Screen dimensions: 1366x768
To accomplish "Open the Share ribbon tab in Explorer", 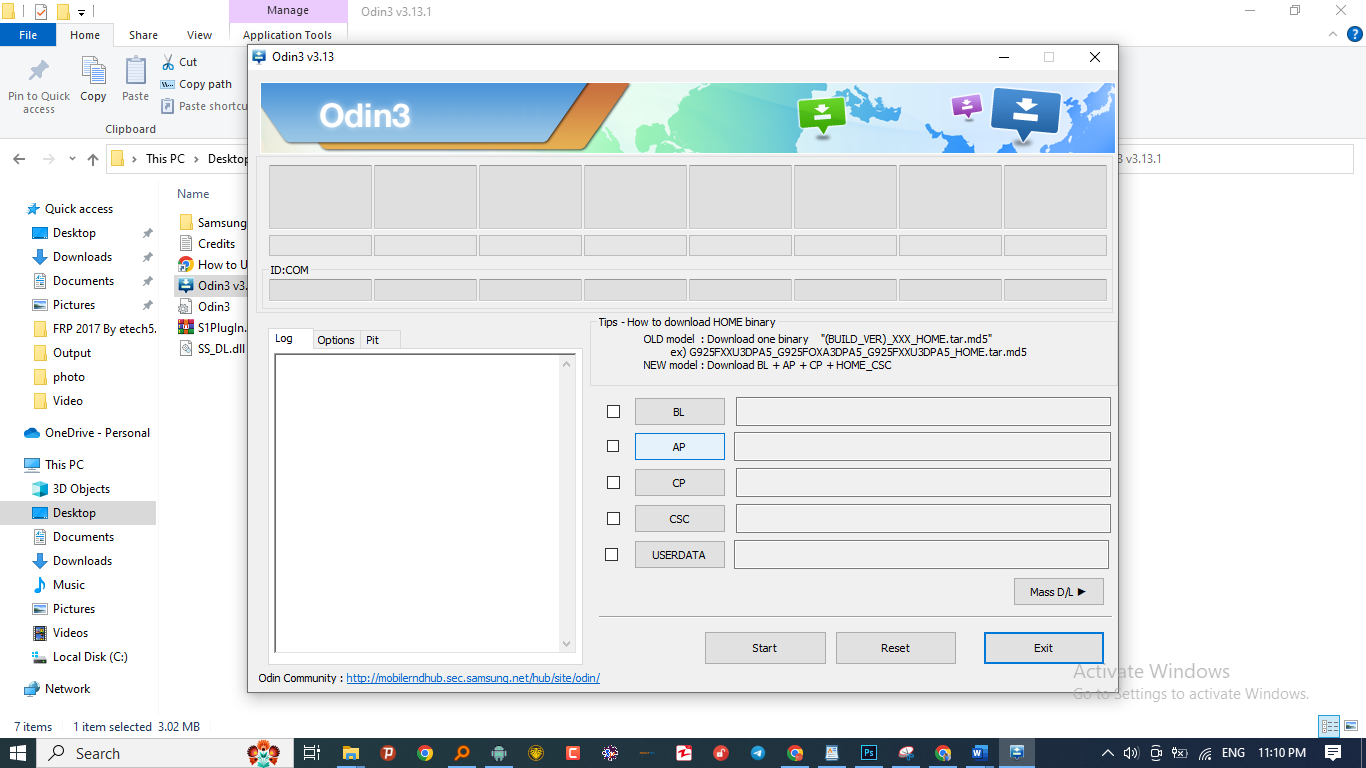I will click(x=143, y=35).
